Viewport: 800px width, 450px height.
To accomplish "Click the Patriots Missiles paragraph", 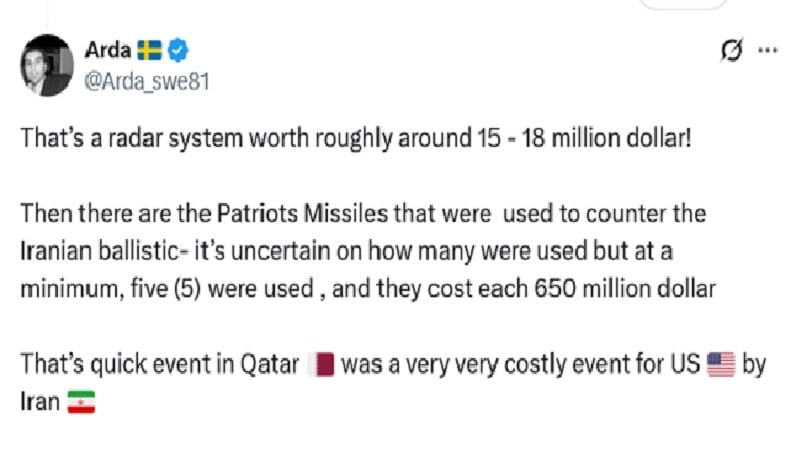I will (x=368, y=251).
